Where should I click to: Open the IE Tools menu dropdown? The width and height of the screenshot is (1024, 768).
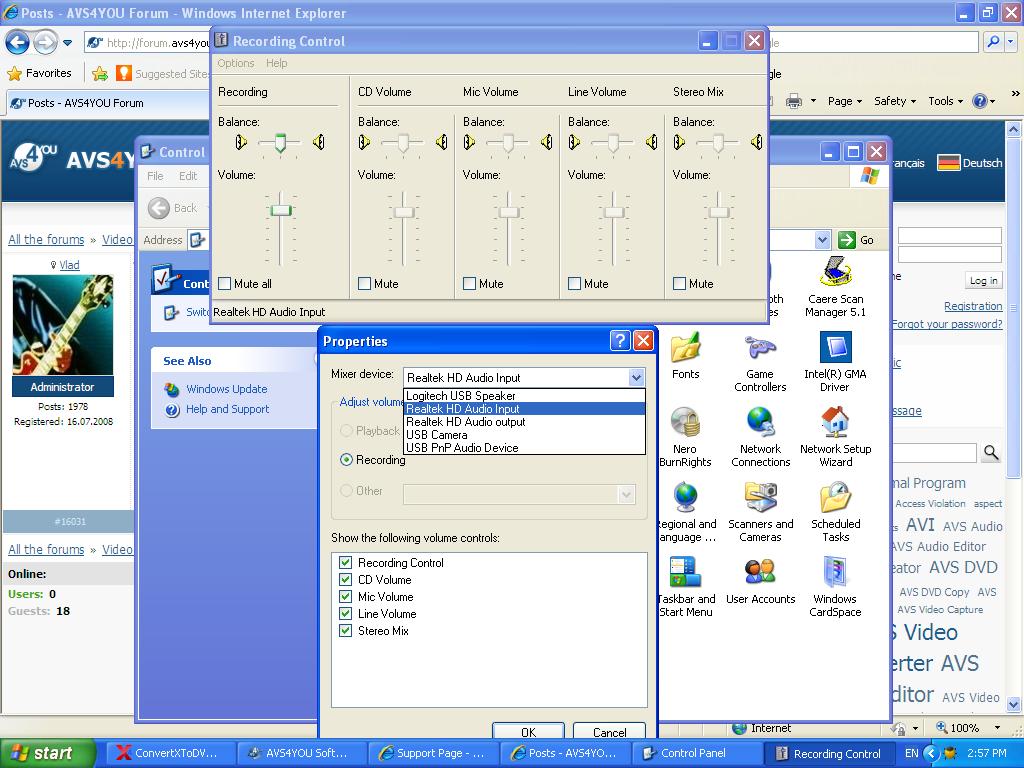click(946, 101)
